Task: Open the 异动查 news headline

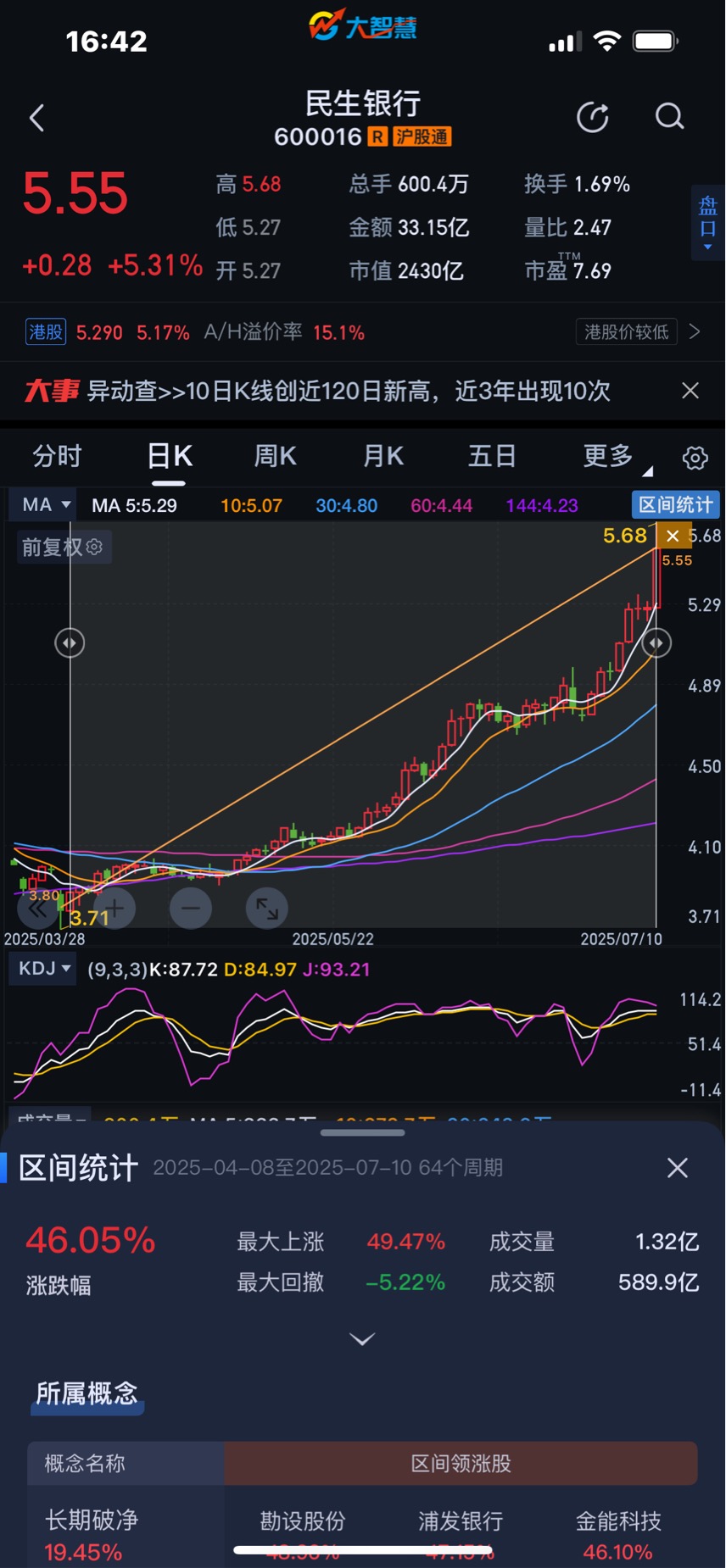Action: (x=349, y=391)
